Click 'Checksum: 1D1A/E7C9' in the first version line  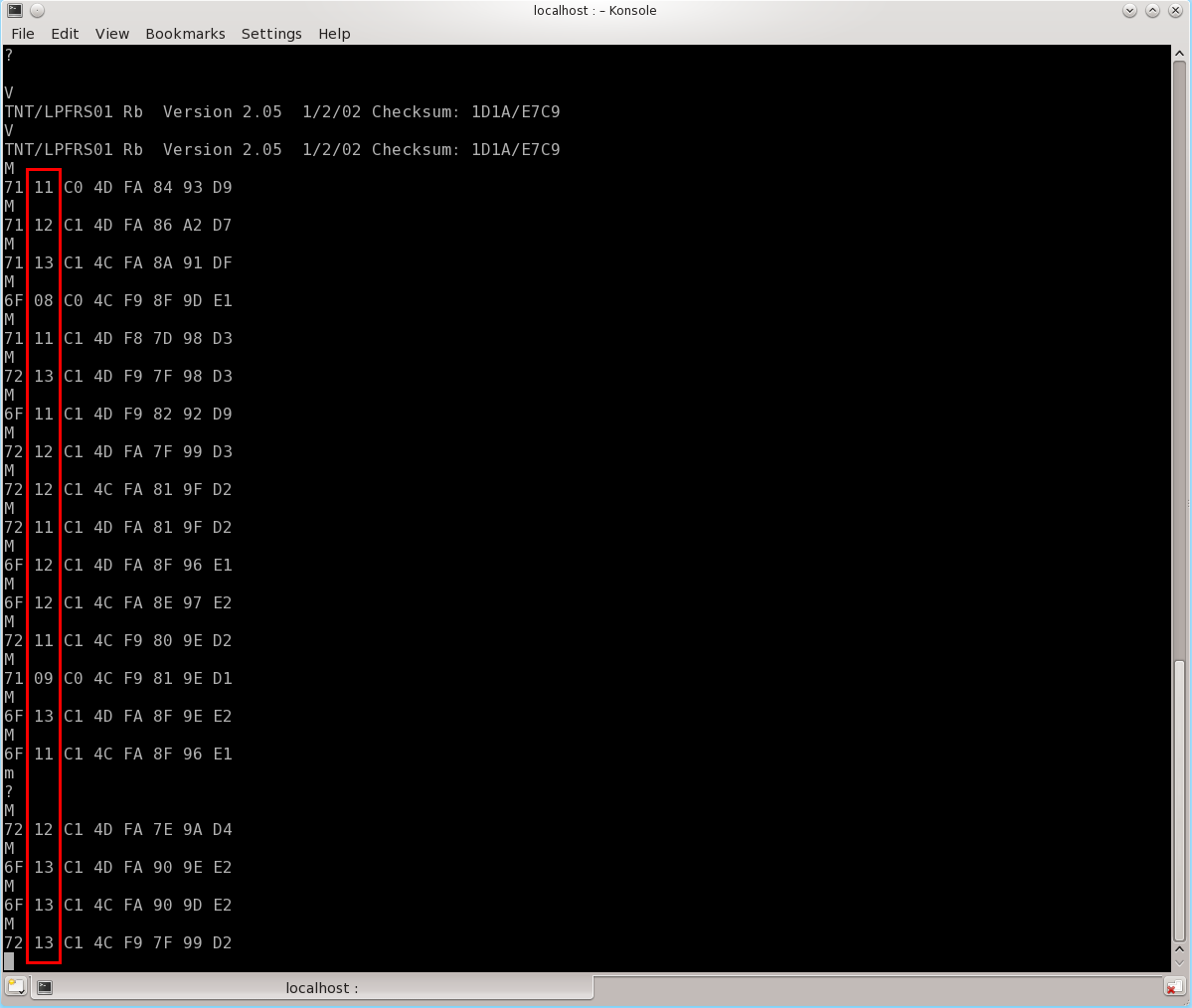point(466,111)
